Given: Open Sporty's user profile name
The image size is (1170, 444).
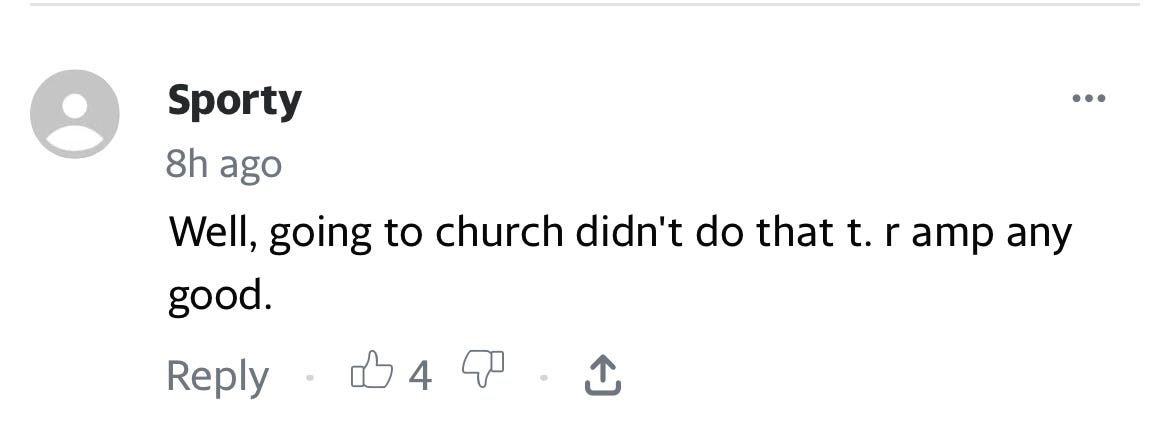Looking at the screenshot, I should tap(234, 101).
